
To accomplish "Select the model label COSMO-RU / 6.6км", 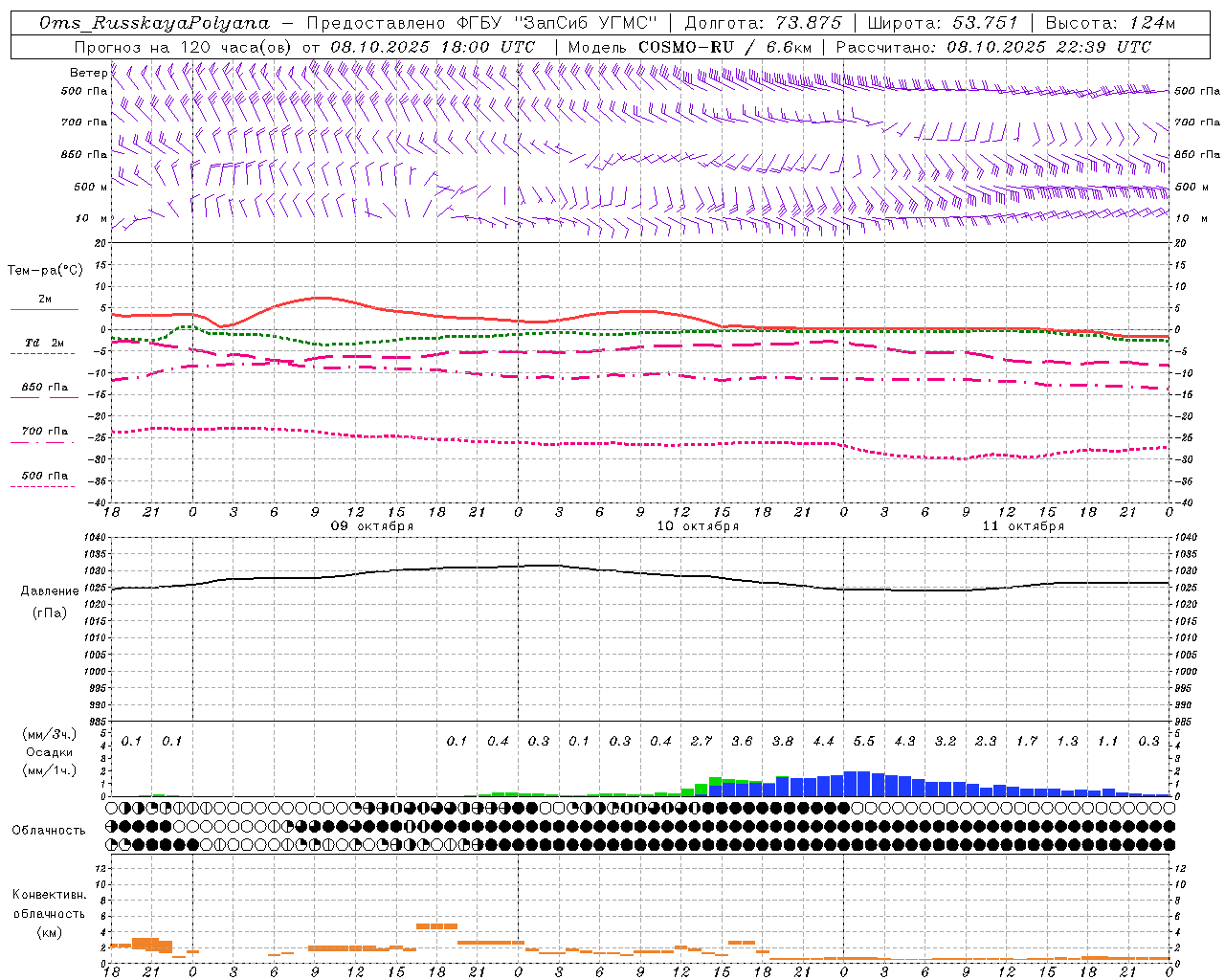I will click(724, 47).
